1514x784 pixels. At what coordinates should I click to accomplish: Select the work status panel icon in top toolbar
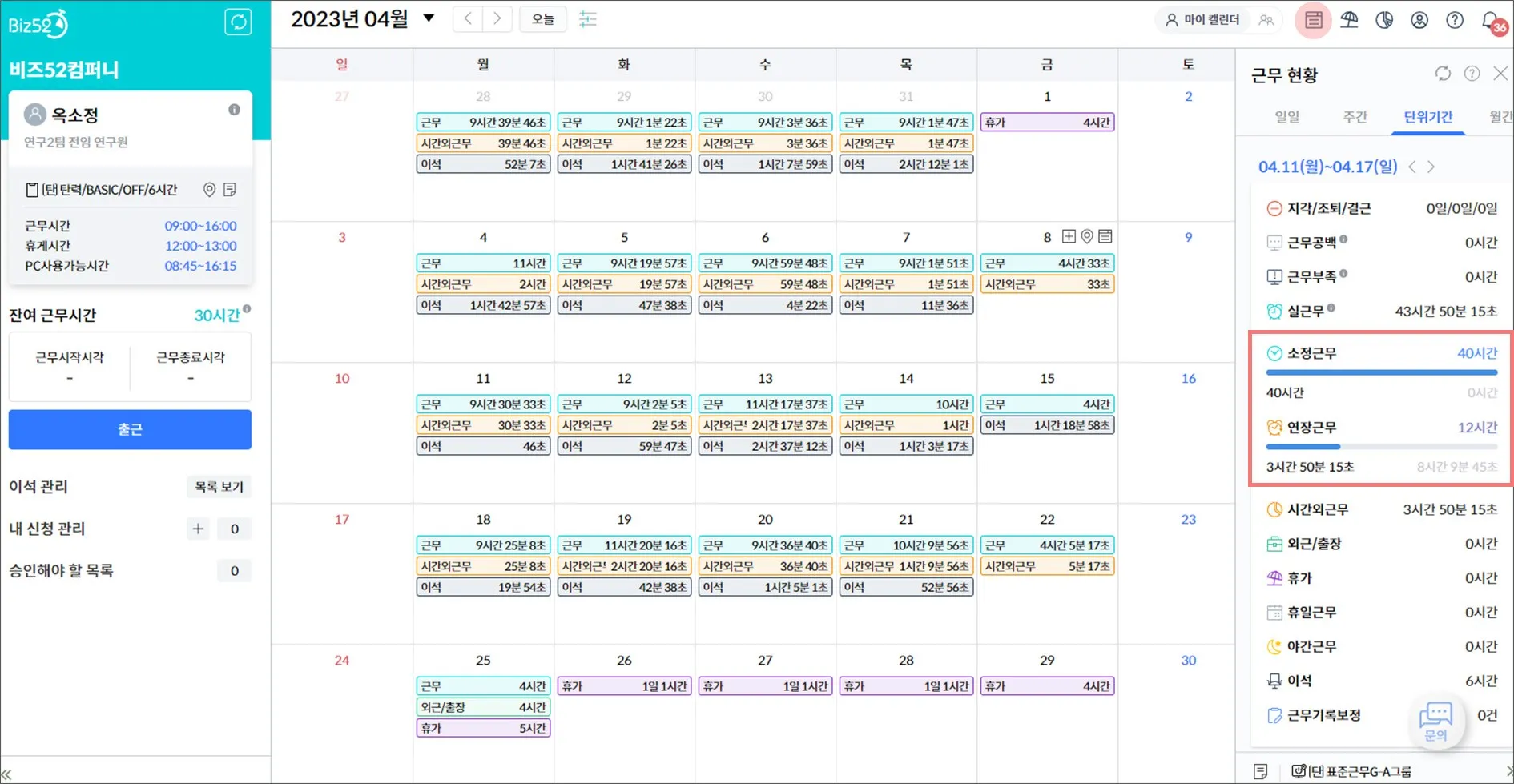point(1314,20)
